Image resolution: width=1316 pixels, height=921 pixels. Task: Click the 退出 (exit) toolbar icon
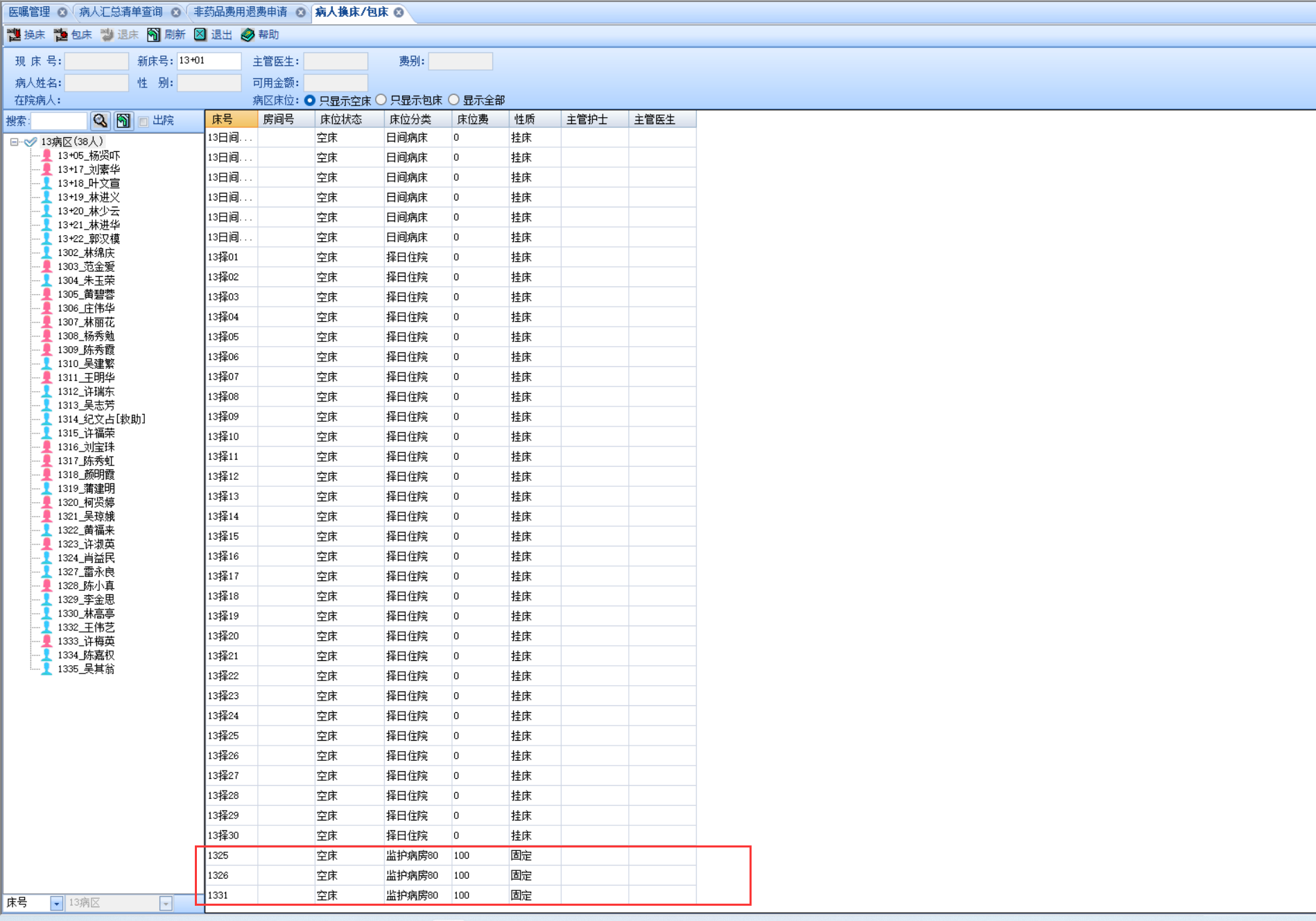[x=200, y=35]
